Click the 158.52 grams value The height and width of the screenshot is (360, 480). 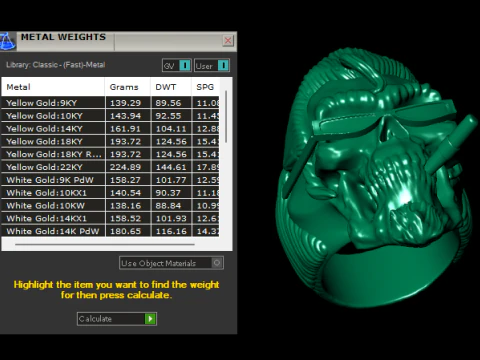click(126, 218)
